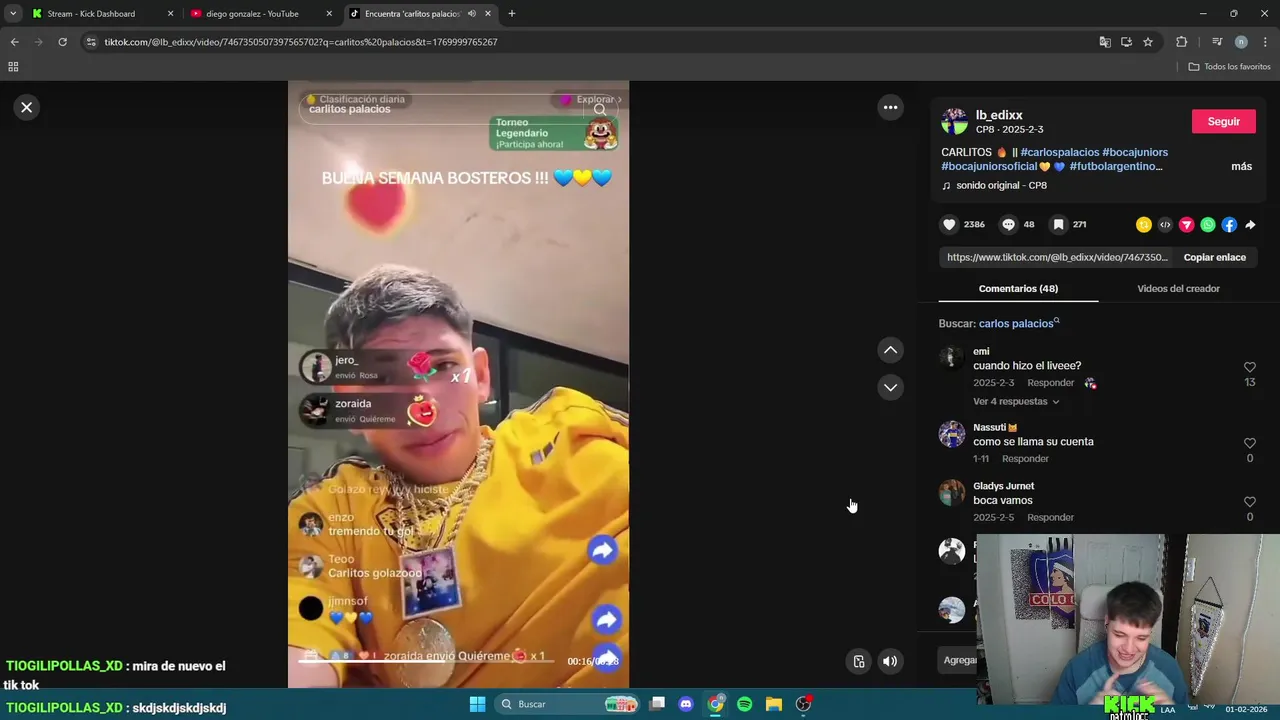Go to the previous video arrow

(x=890, y=350)
